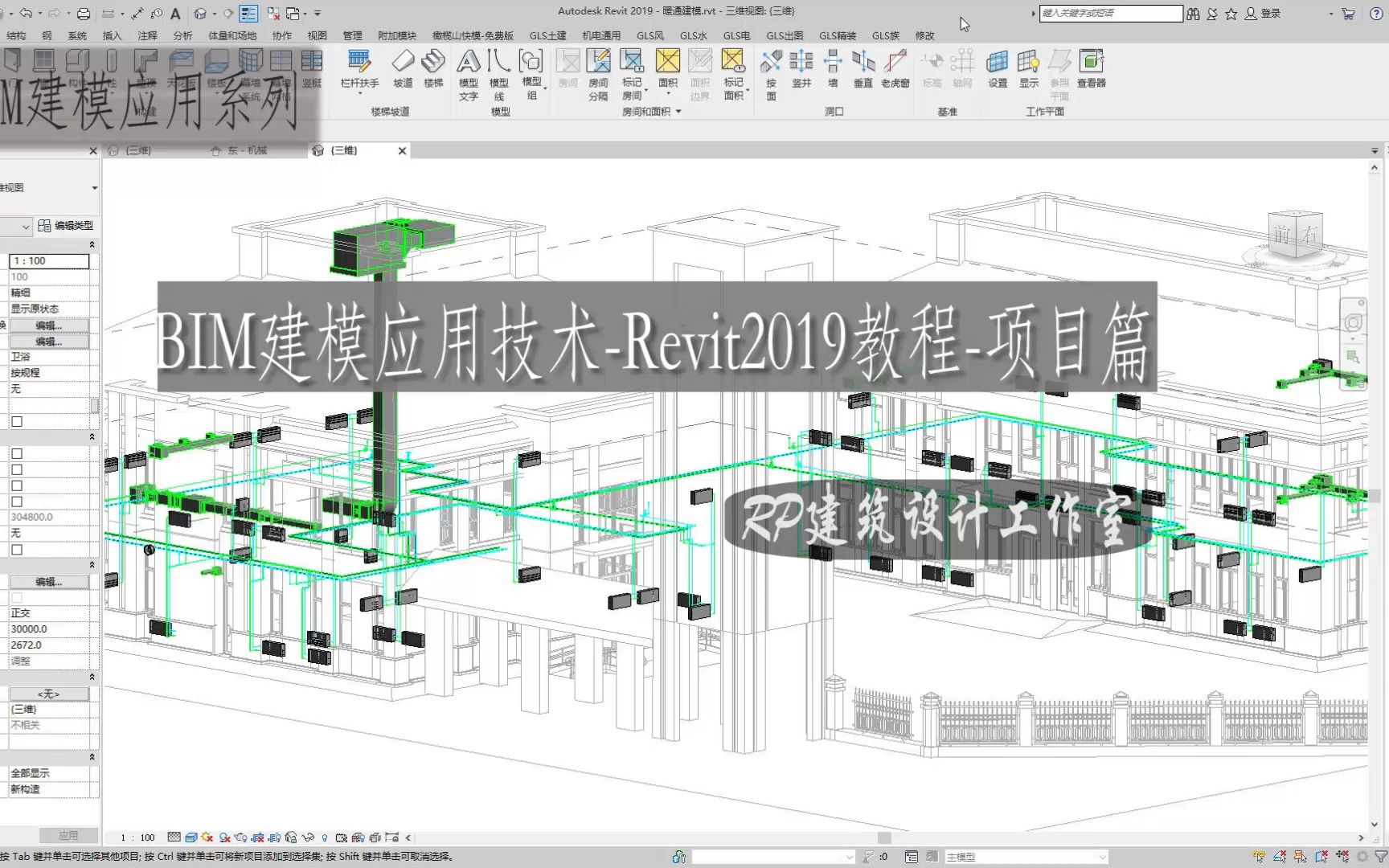Click the print icon in quick access toolbar
This screenshot has height=868, width=1389.
coord(83,14)
